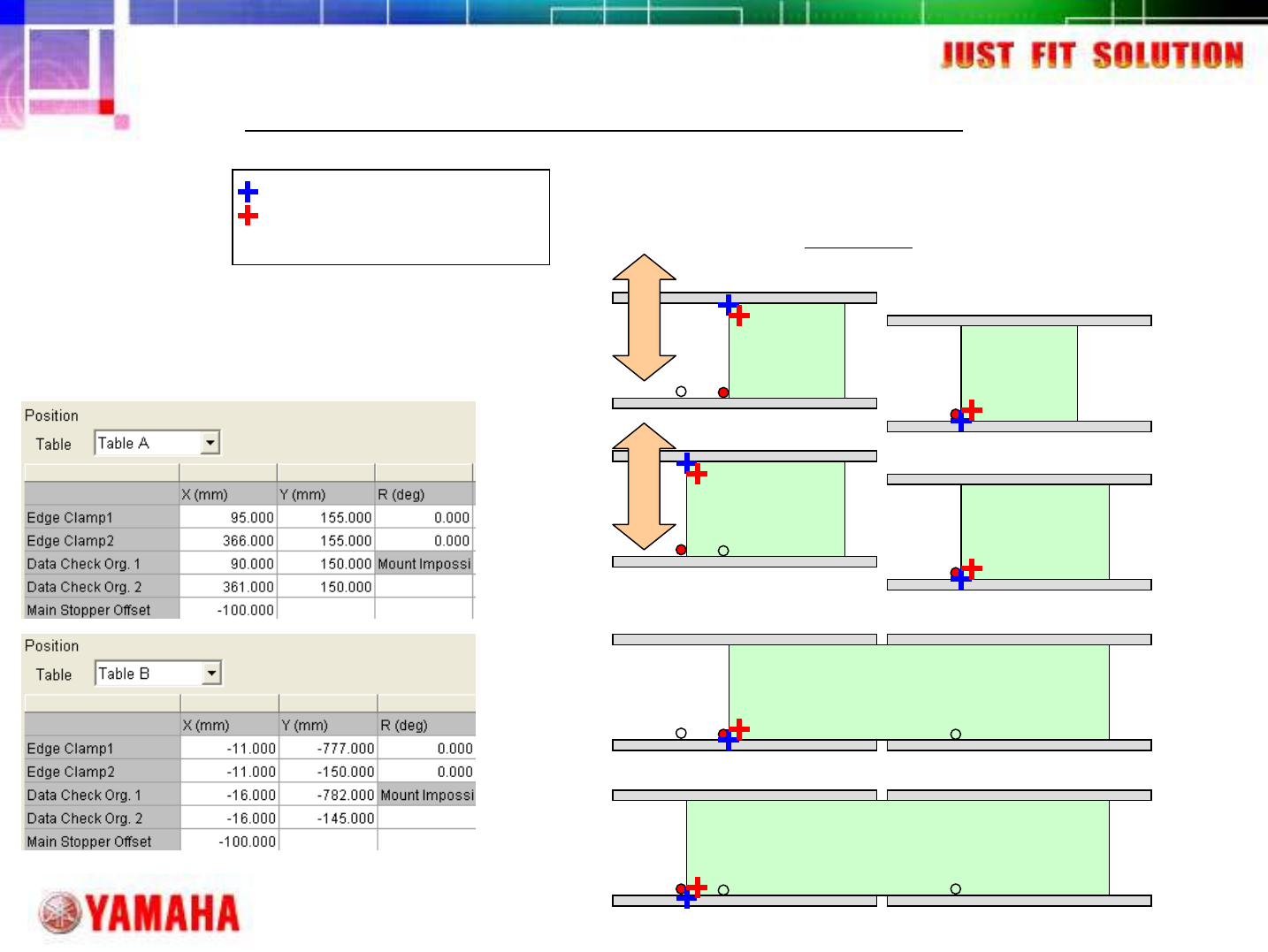Select Data Check Org. 2 Y value -145.000

pos(328,818)
